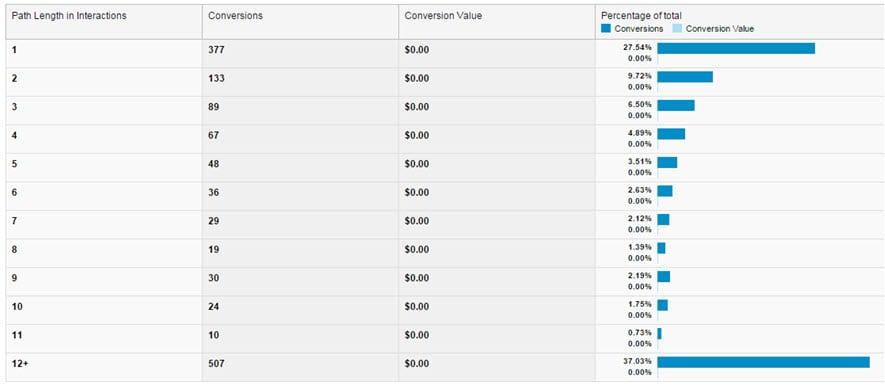Click the 27.54% bar for path length 1

[x=736, y=49]
